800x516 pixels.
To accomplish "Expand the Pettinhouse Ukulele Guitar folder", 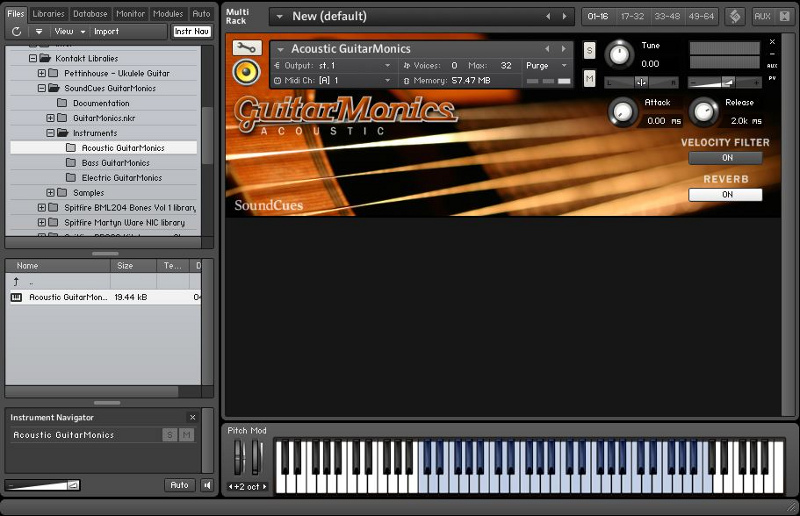I will coord(42,73).
